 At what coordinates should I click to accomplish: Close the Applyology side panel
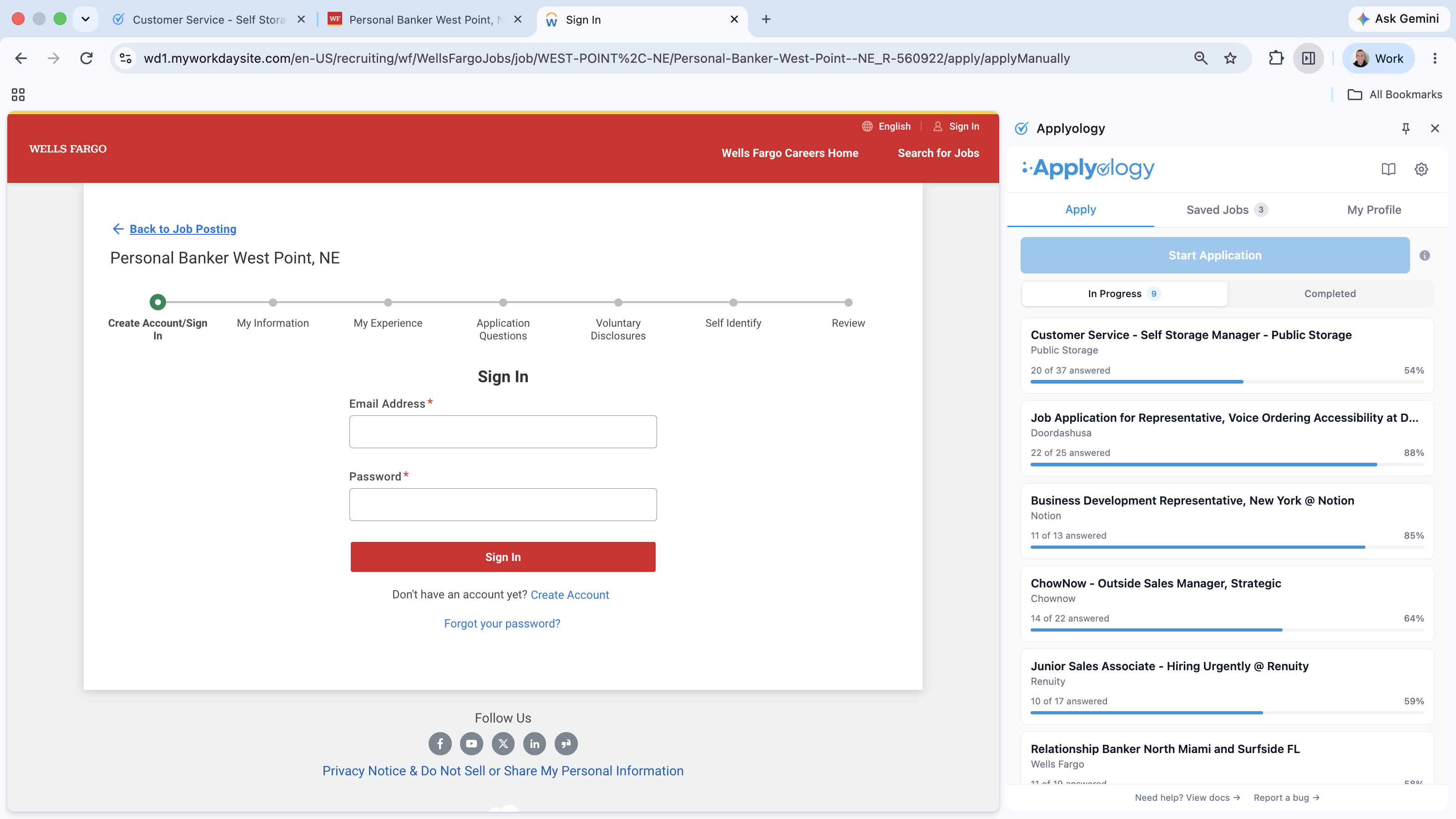pyautogui.click(x=1435, y=128)
